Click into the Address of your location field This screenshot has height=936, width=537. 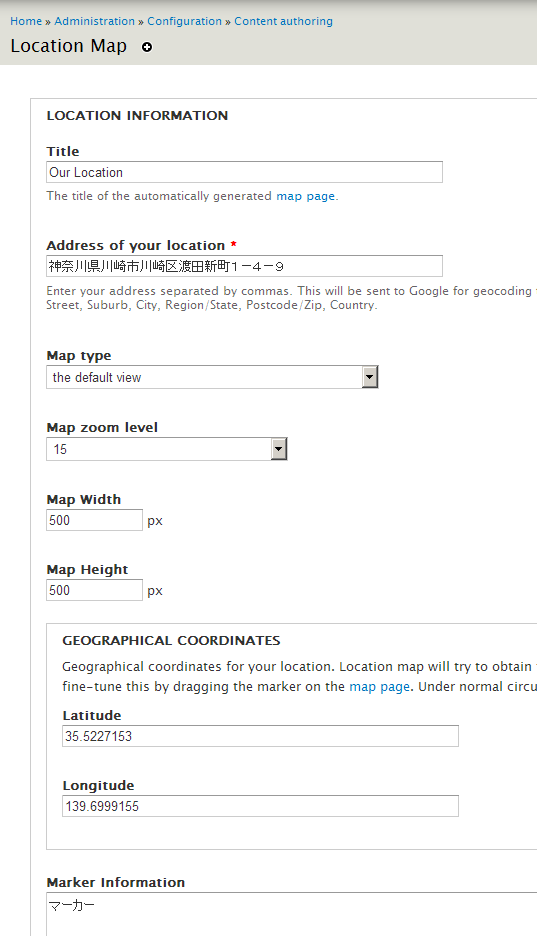tap(245, 266)
